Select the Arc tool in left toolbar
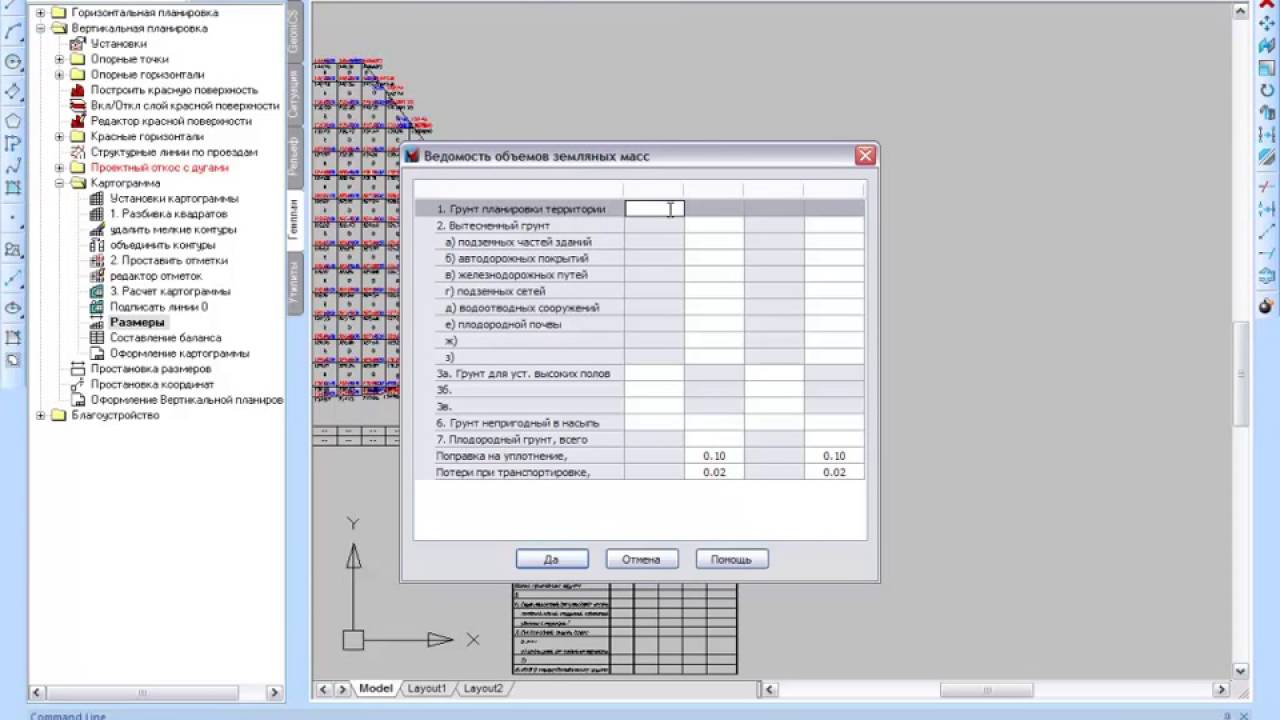Viewport: 1280px width, 720px height. point(13,33)
